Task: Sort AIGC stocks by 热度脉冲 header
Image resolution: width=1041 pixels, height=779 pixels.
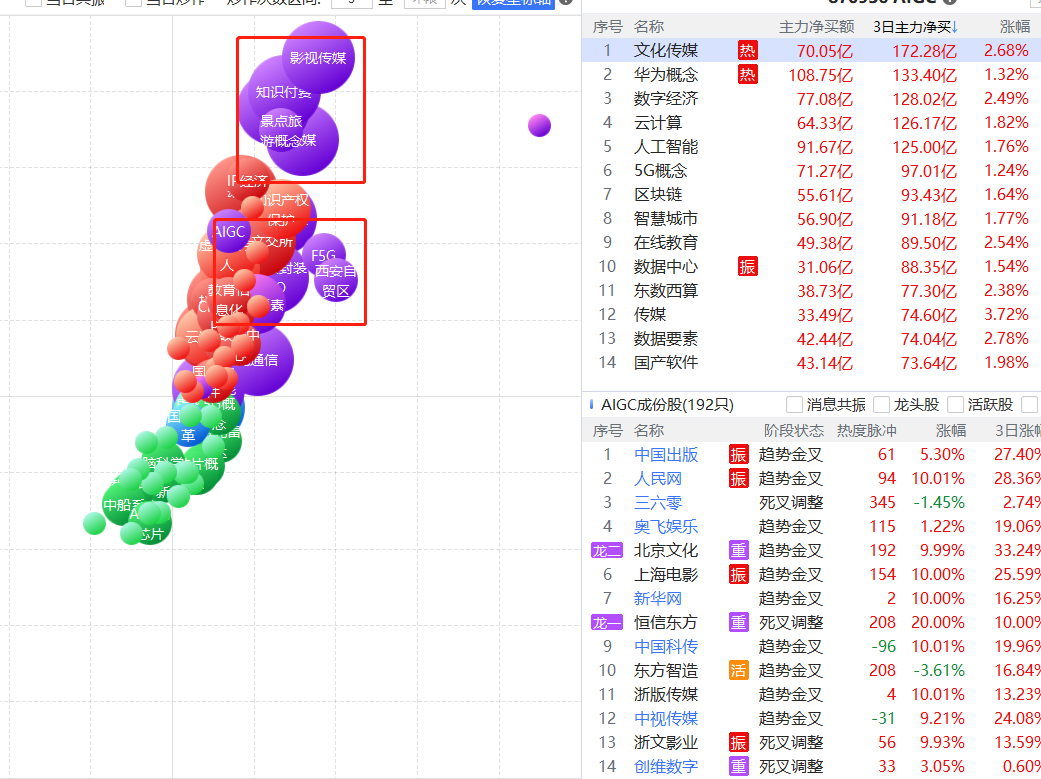Action: (x=866, y=430)
